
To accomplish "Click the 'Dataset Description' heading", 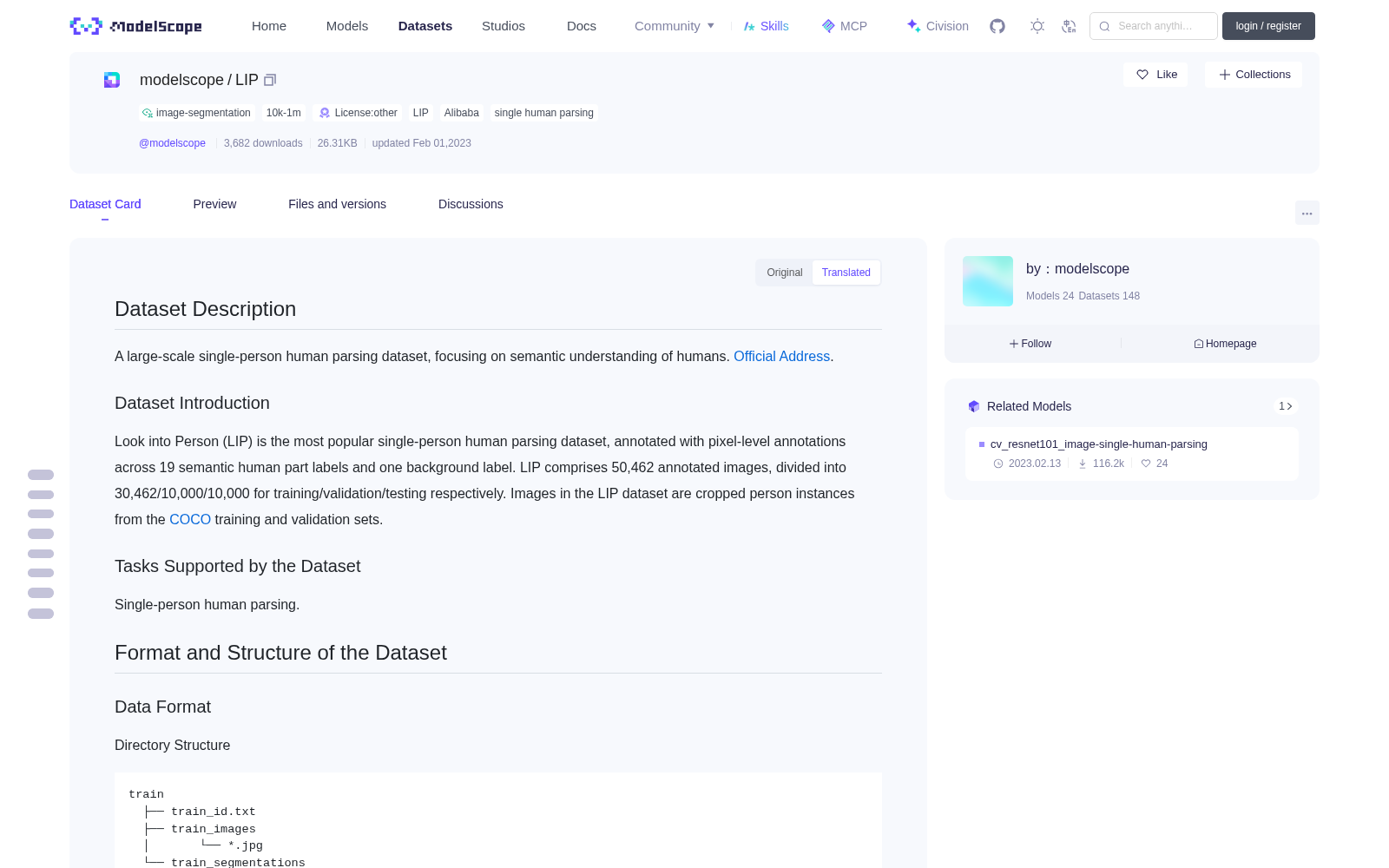I will pyautogui.click(x=206, y=309).
